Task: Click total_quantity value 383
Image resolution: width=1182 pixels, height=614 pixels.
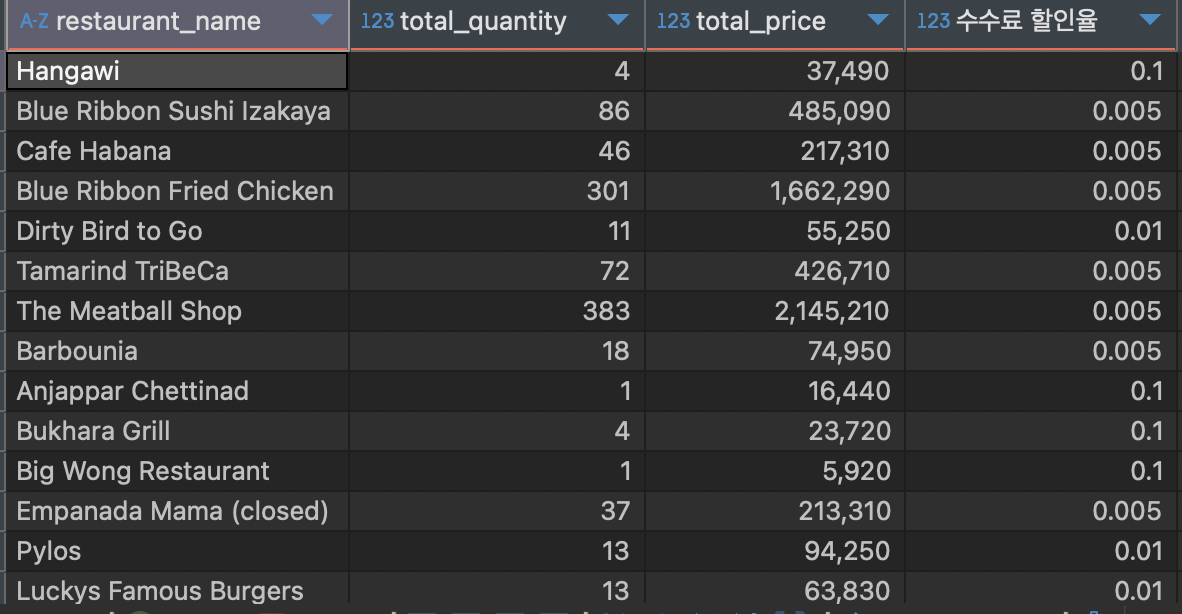Action: [x=606, y=311]
